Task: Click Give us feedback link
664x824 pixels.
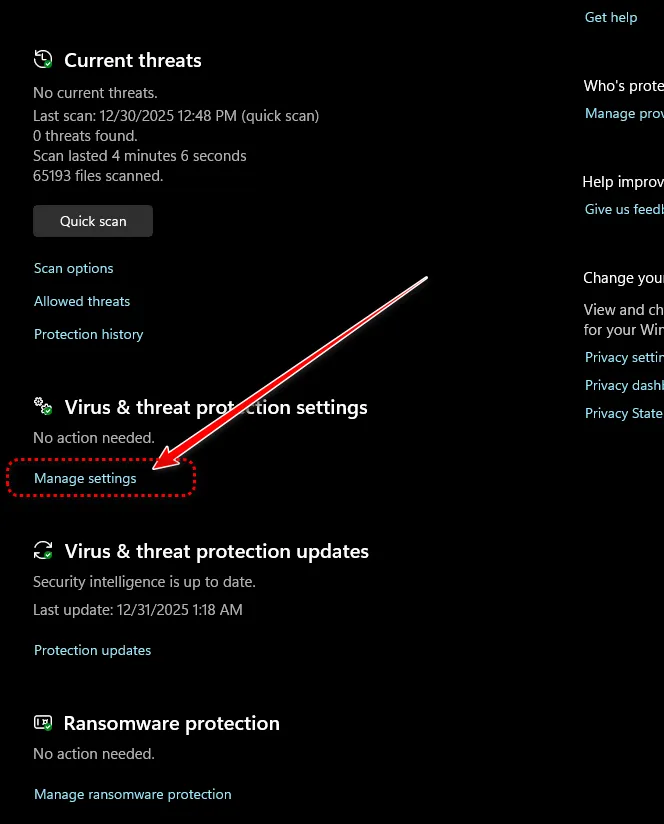Action: [624, 209]
